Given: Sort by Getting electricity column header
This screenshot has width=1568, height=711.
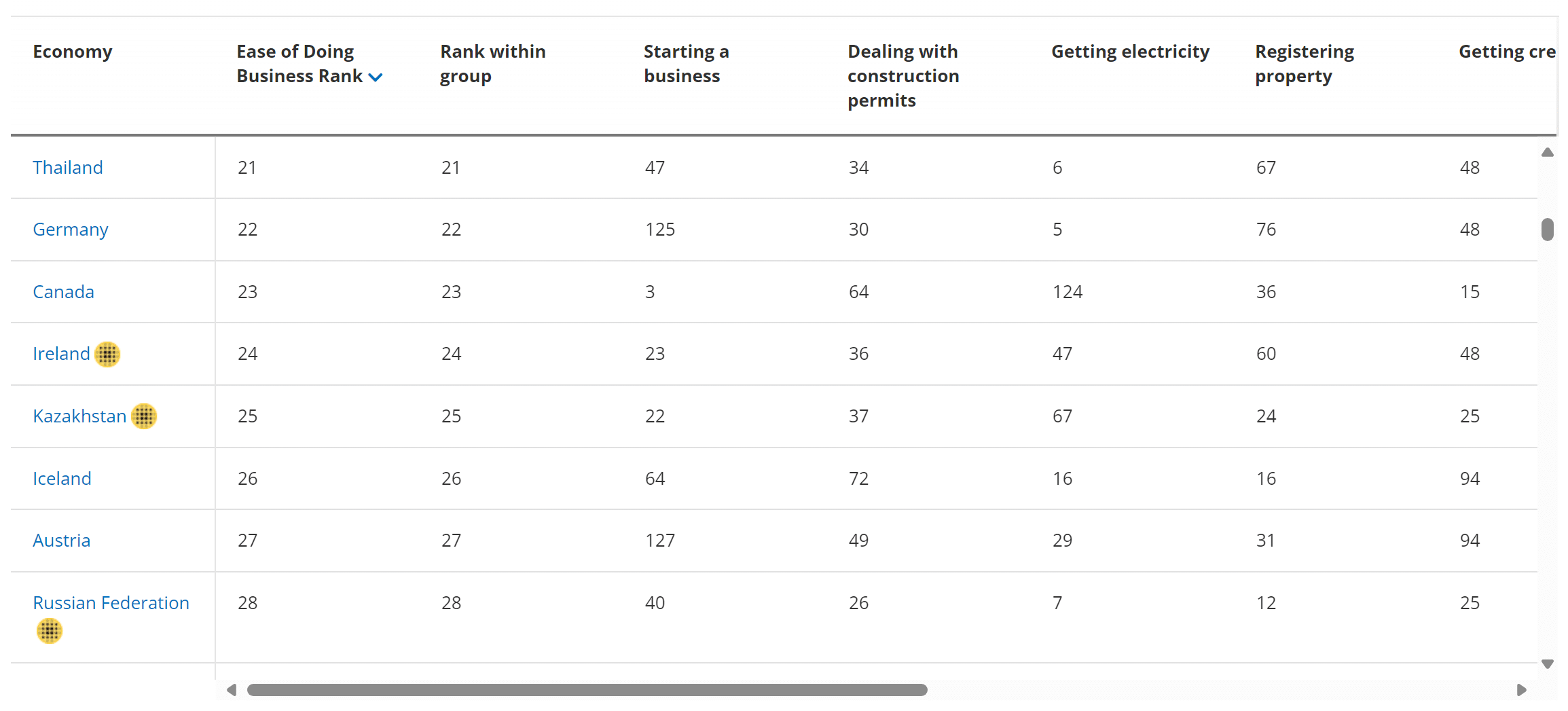Looking at the screenshot, I should 1130,52.
